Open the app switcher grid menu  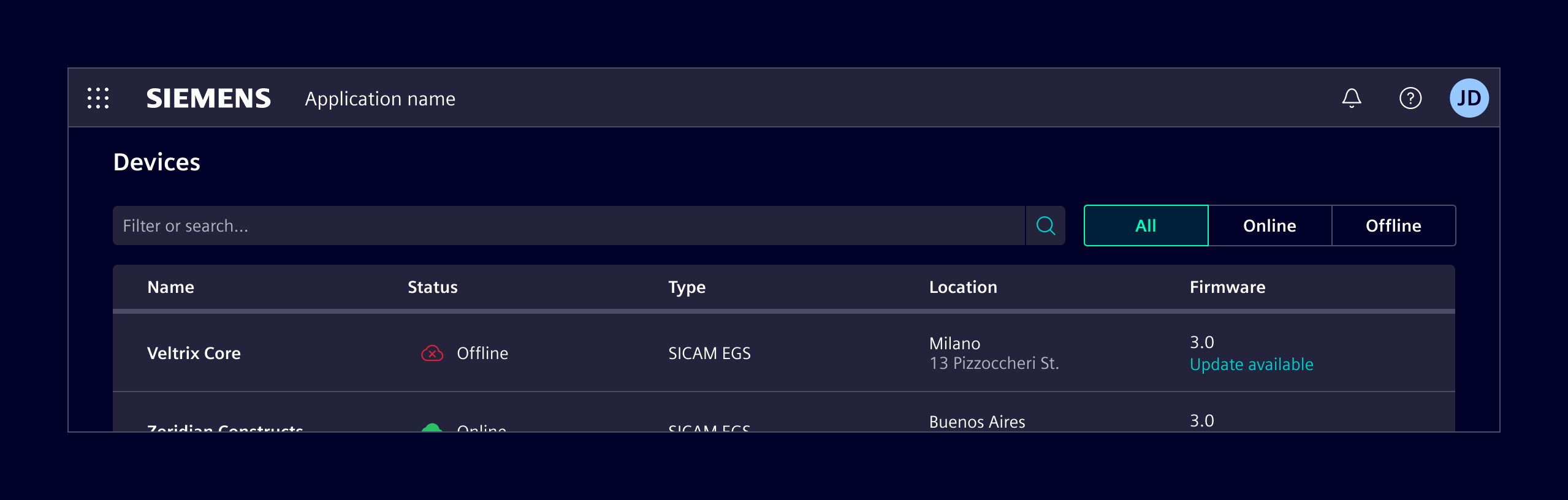98,98
